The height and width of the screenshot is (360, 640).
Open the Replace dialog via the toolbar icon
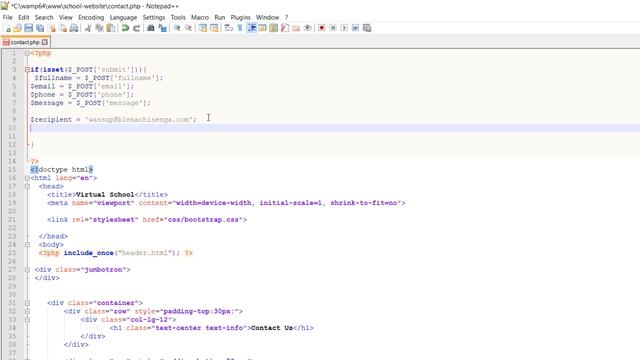(162, 28)
